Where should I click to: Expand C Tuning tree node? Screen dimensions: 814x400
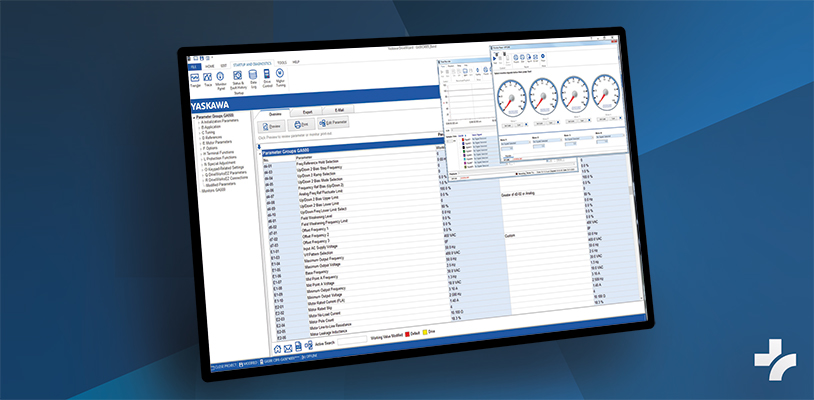click(198, 132)
